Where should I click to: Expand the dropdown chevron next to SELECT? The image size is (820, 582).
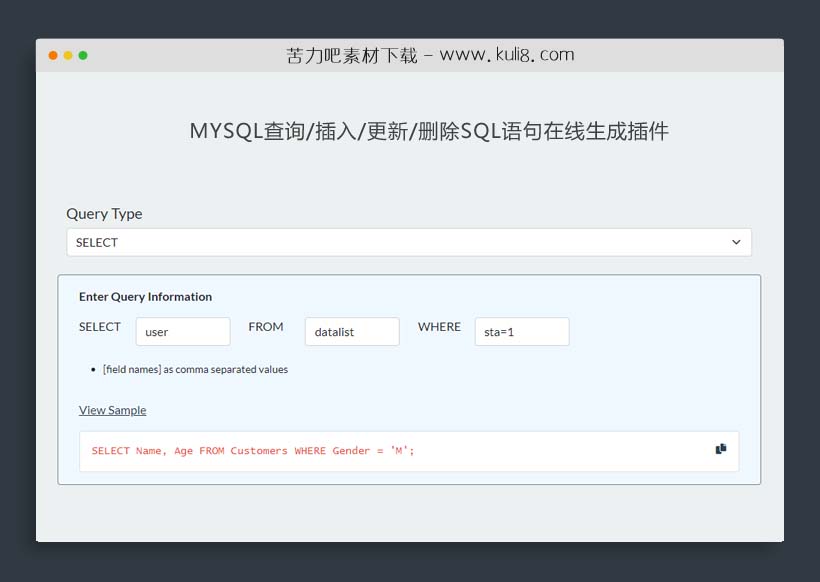tap(737, 242)
